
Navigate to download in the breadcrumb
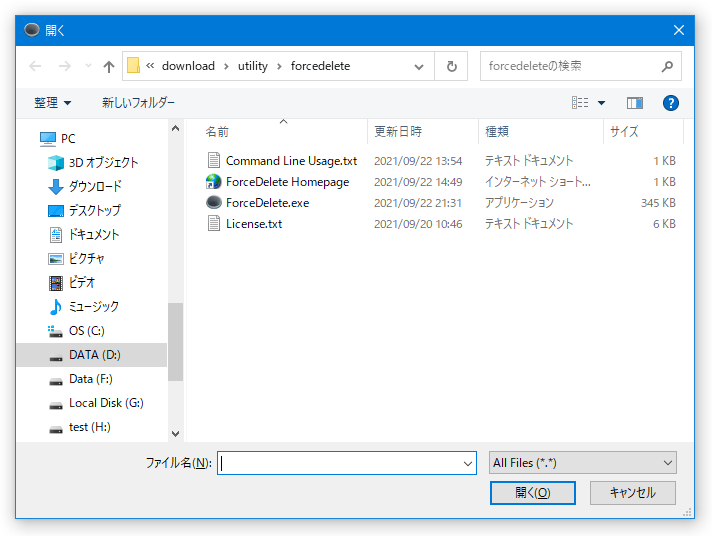tap(188, 66)
